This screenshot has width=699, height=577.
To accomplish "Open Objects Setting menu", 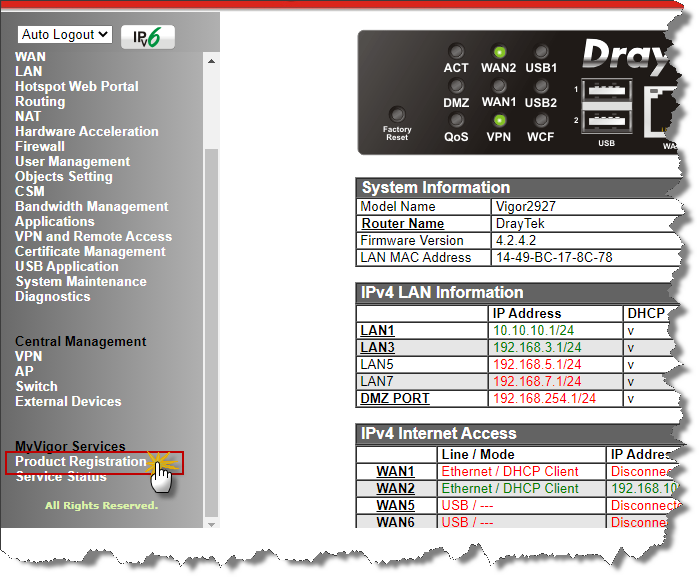I will (x=64, y=177).
